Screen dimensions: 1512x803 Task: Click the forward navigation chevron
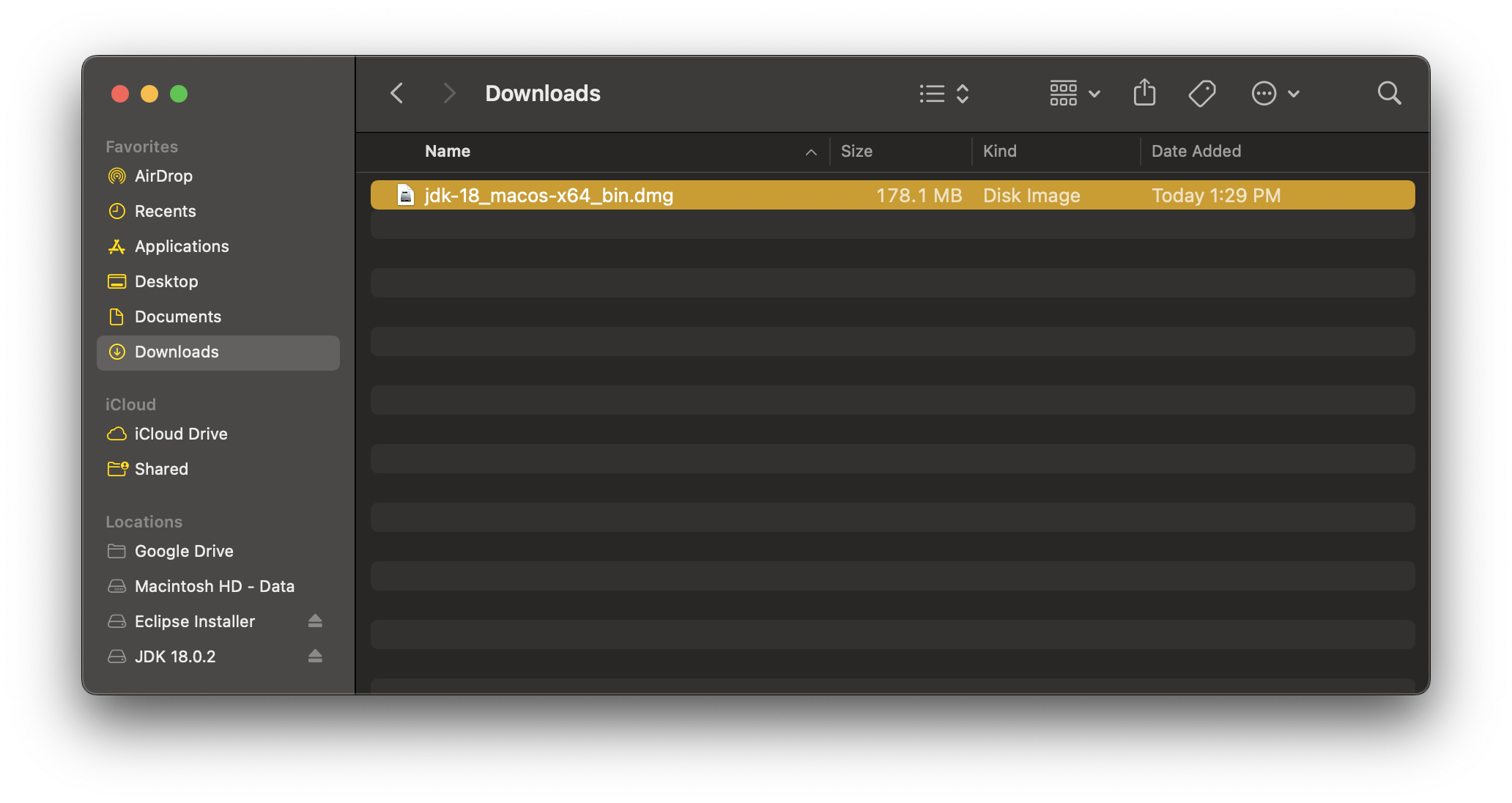click(x=449, y=93)
